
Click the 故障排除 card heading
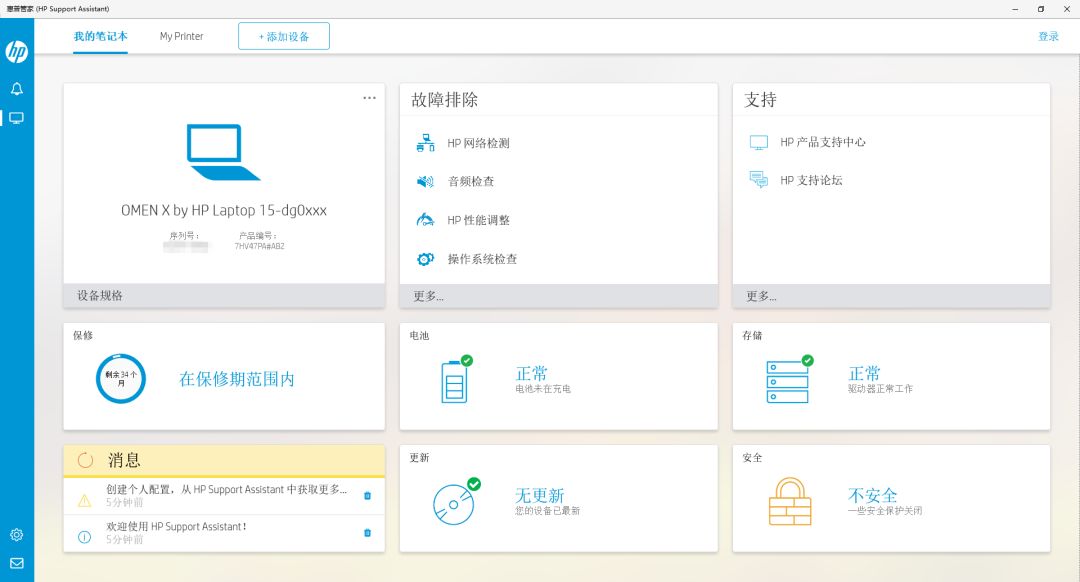point(444,100)
